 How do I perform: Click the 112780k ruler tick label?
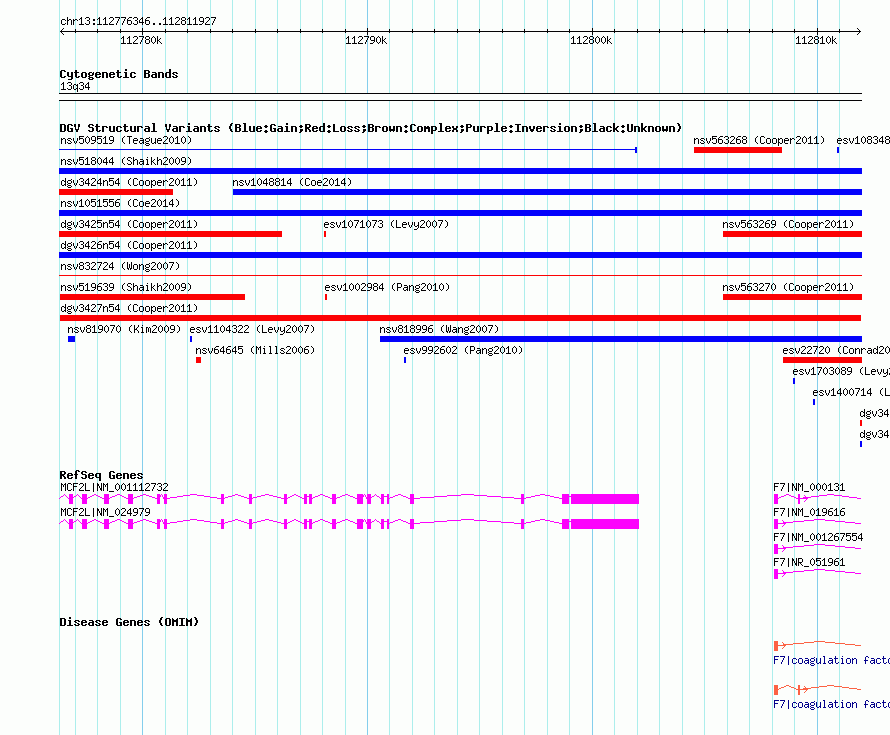(x=141, y=40)
